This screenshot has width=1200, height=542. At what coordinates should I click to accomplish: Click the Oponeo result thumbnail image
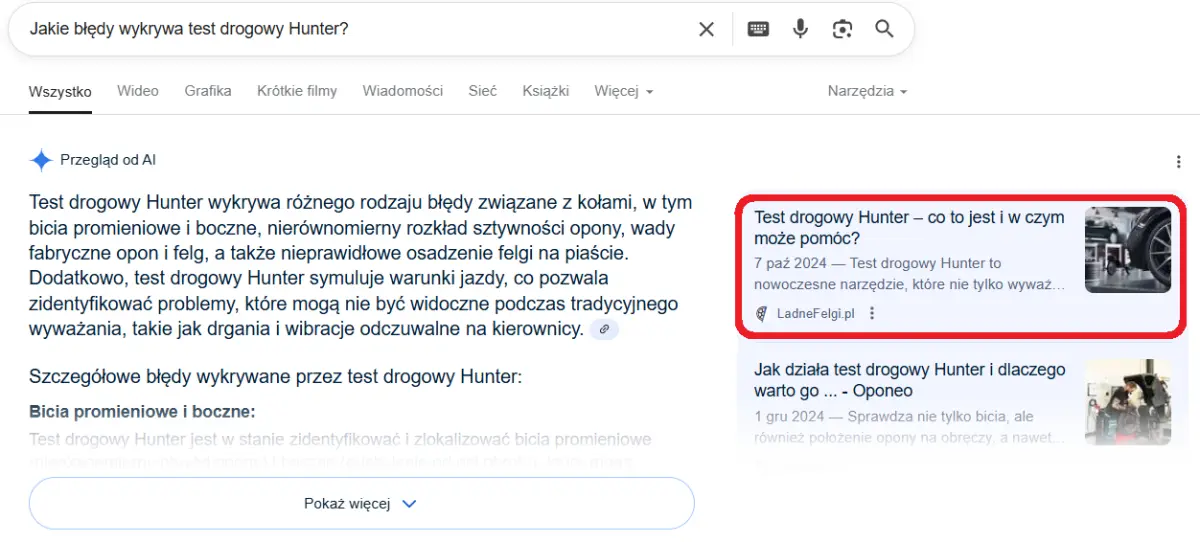click(1127, 402)
